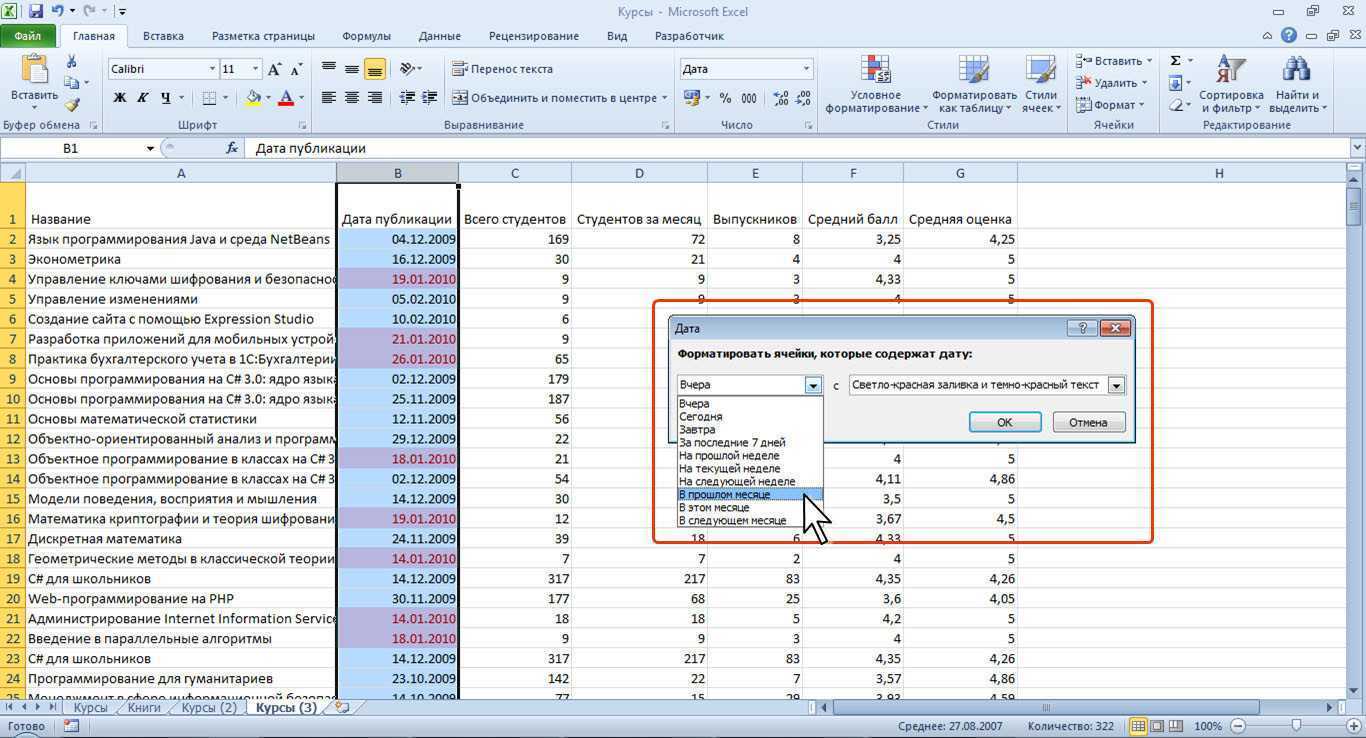This screenshot has width=1366, height=738.
Task: Toggle italic formatting
Action: pos(142,98)
